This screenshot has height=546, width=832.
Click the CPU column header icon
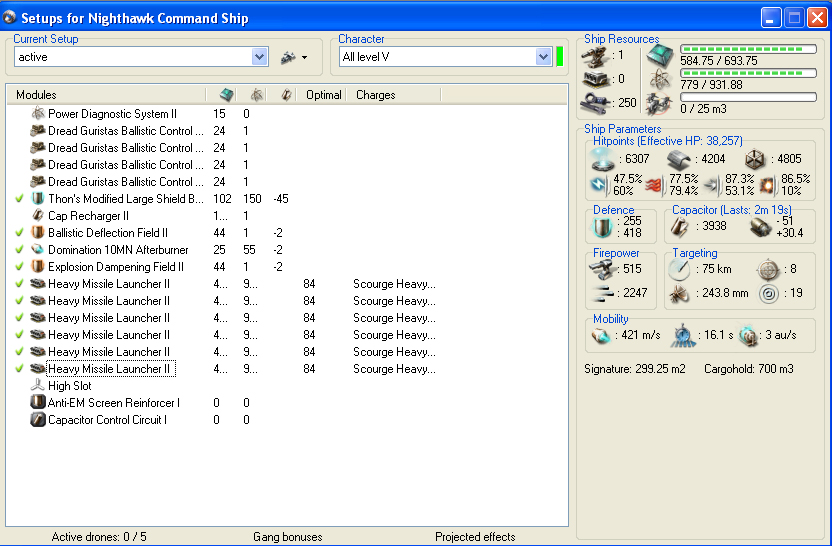click(x=227, y=95)
